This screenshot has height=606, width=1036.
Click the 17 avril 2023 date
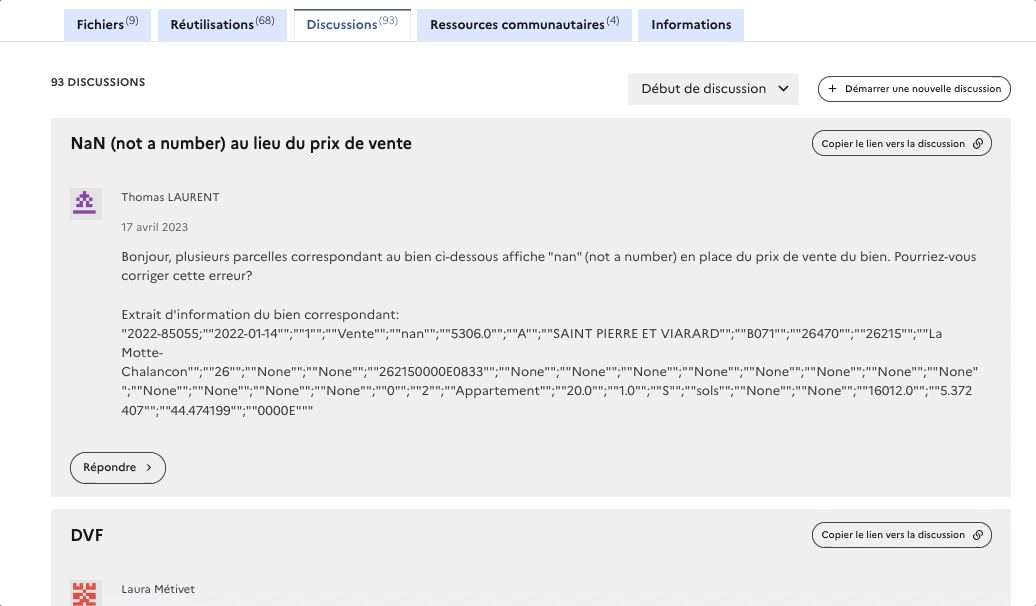click(154, 227)
